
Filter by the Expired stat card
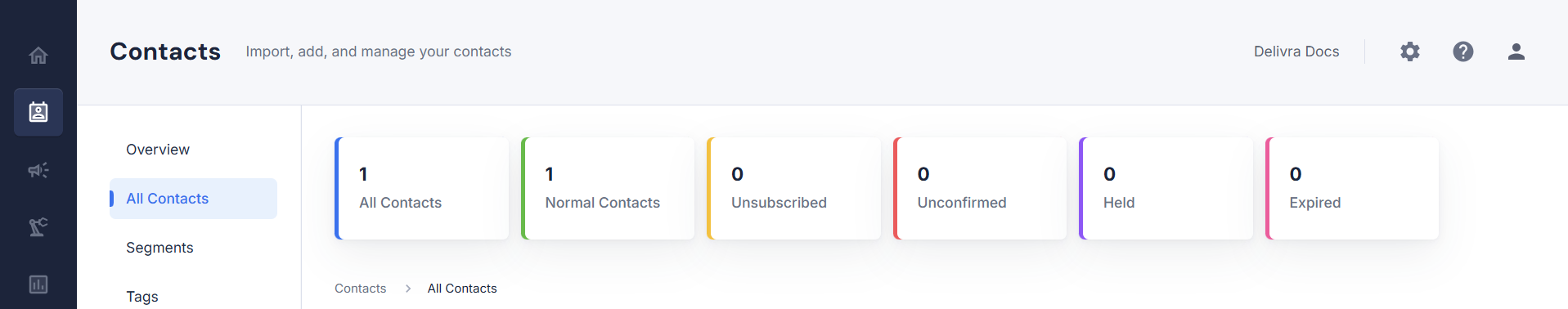pyautogui.click(x=1352, y=188)
